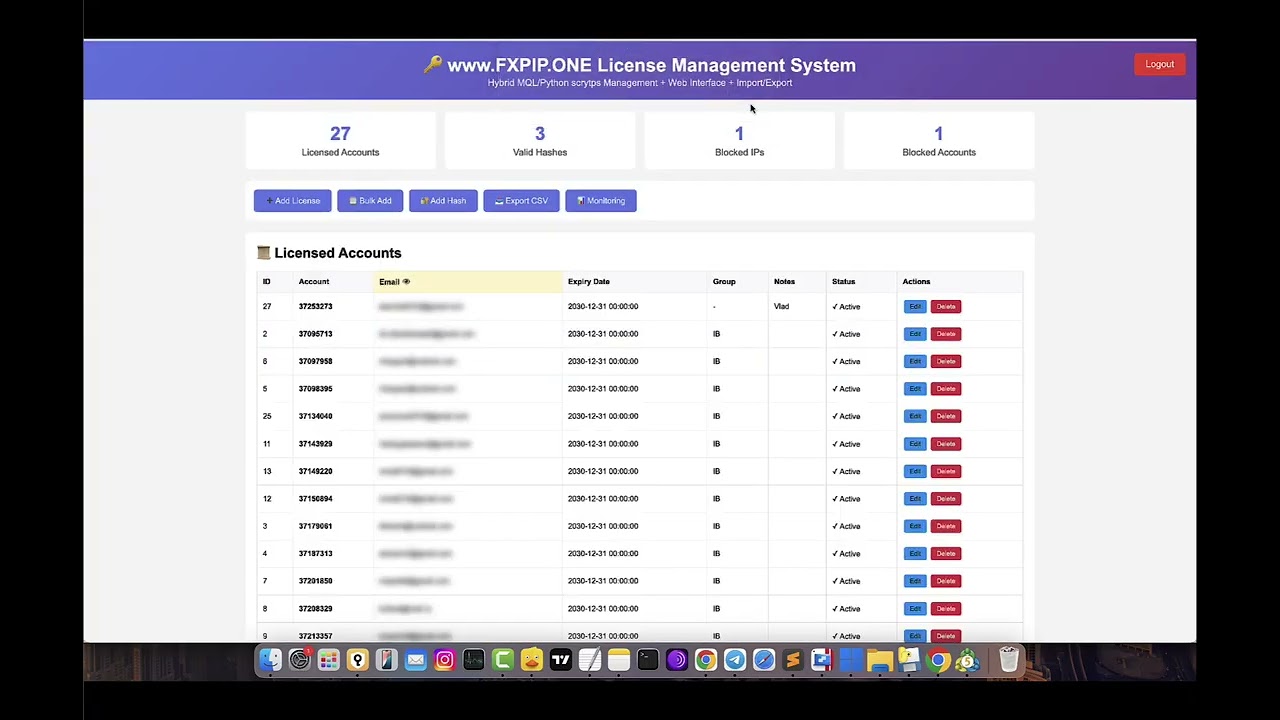The width and height of the screenshot is (1280, 720).
Task: Edit account 37143929
Action: coord(915,444)
